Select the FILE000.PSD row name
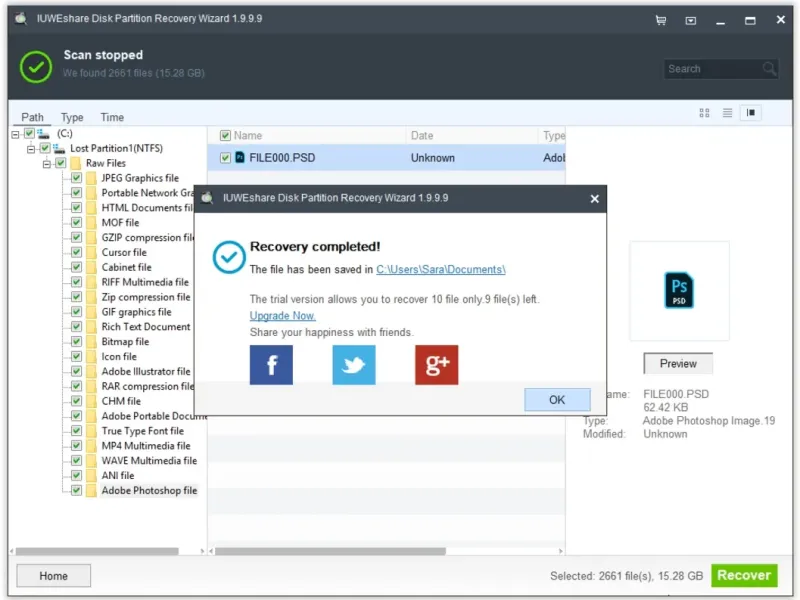Viewport: 800px width, 600px height. coord(282,158)
